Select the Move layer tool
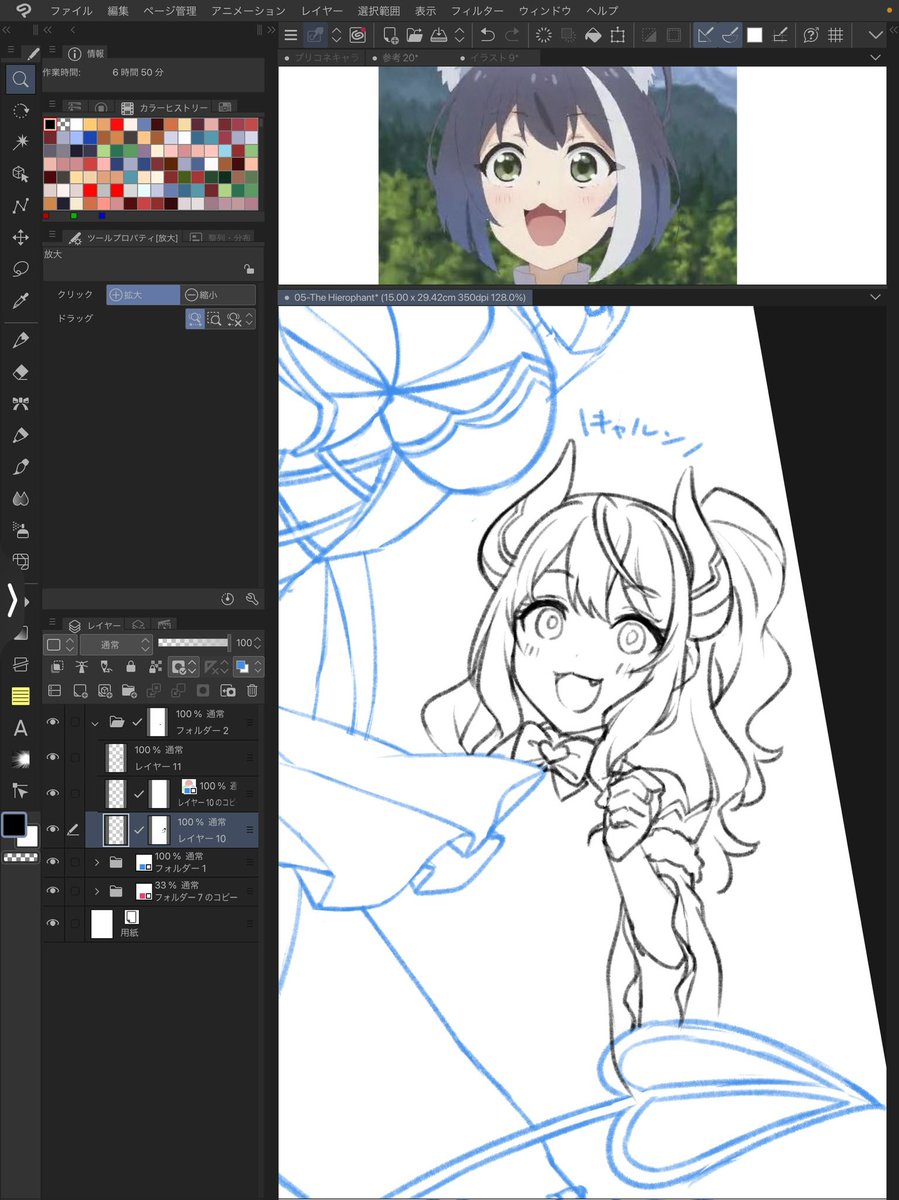 pyautogui.click(x=20, y=237)
